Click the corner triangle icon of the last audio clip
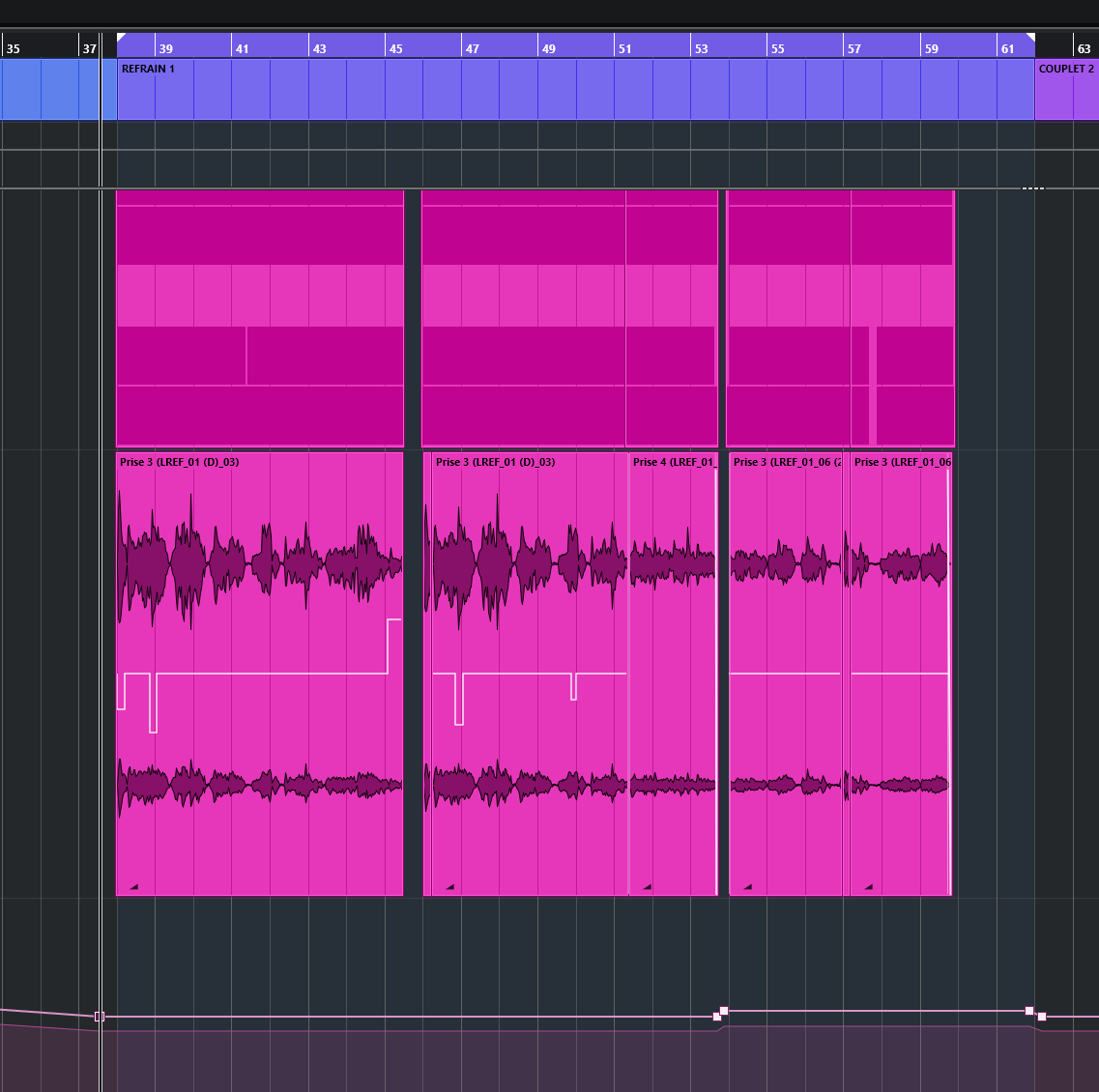1099x1092 pixels. [x=868, y=886]
